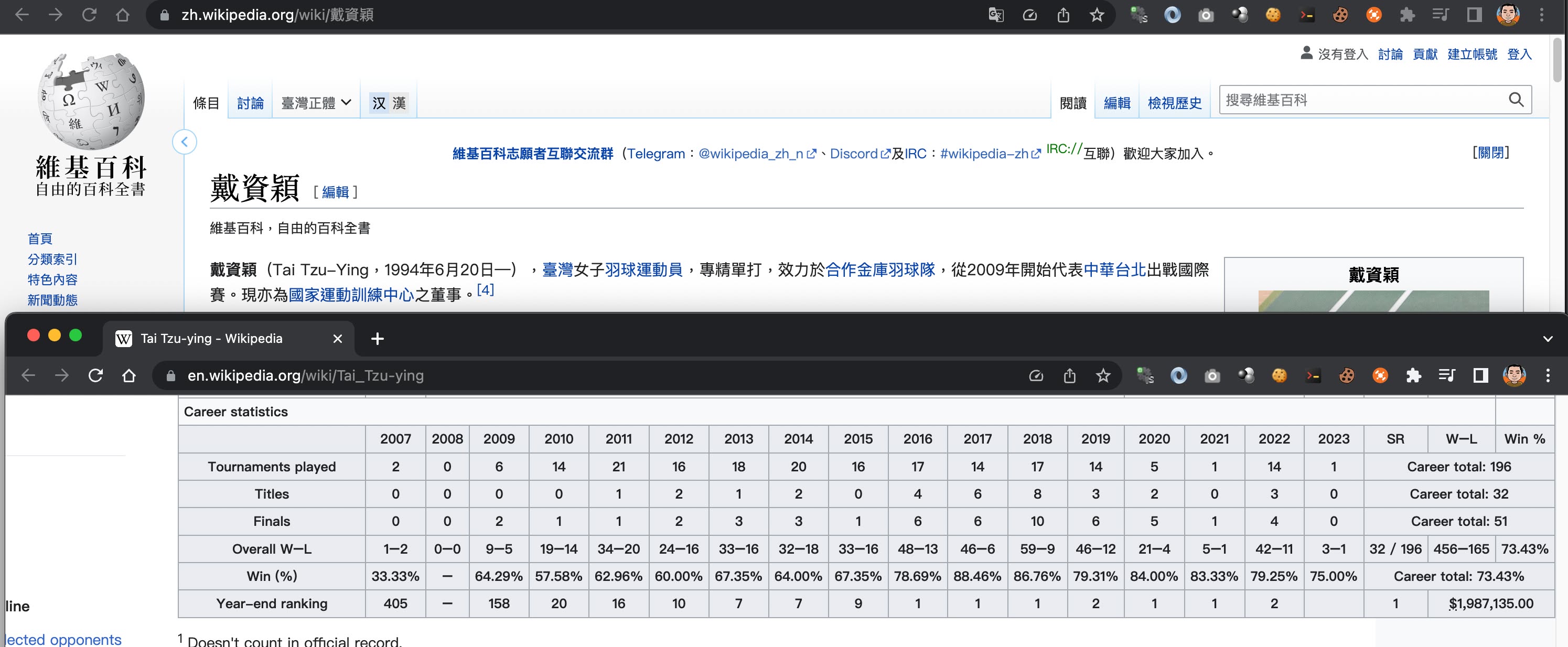Click the camera extension icon in the zh.wikipedia window
The width and height of the screenshot is (1568, 647).
(x=1206, y=15)
